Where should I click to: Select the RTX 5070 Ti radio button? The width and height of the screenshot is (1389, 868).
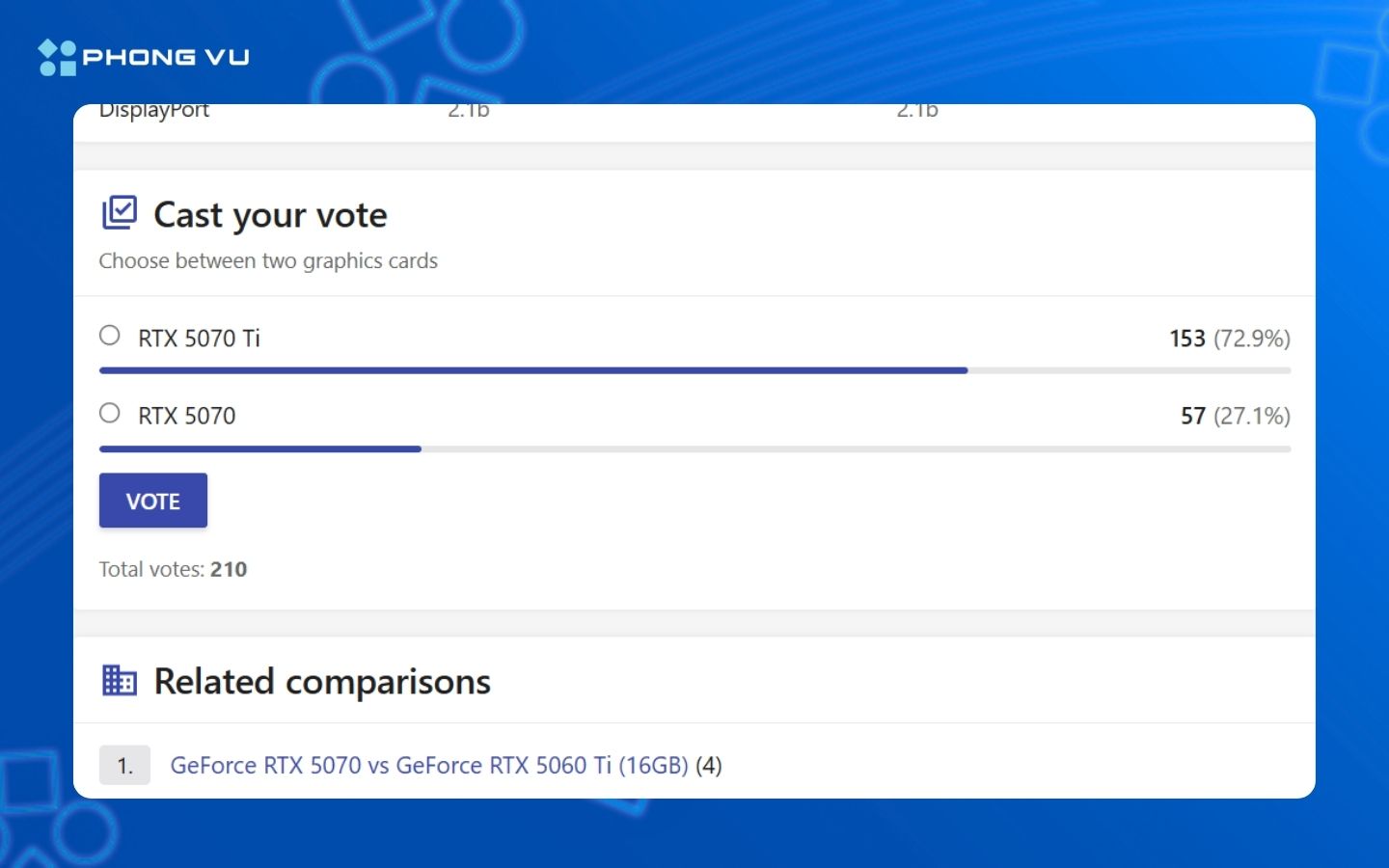tap(110, 336)
